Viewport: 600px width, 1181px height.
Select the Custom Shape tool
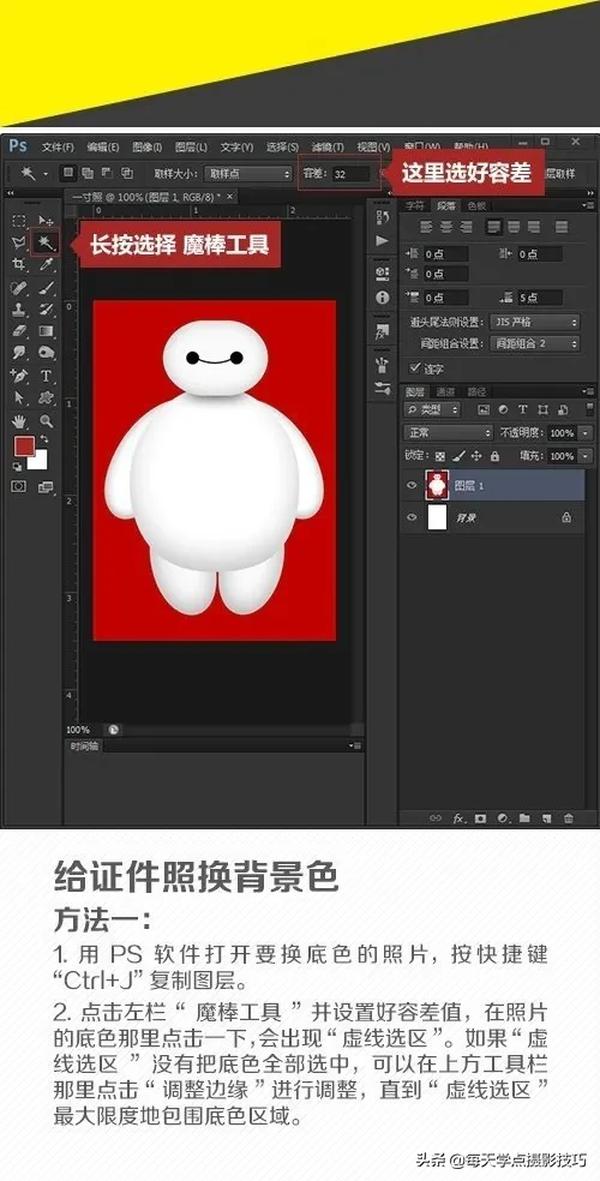coord(46,397)
